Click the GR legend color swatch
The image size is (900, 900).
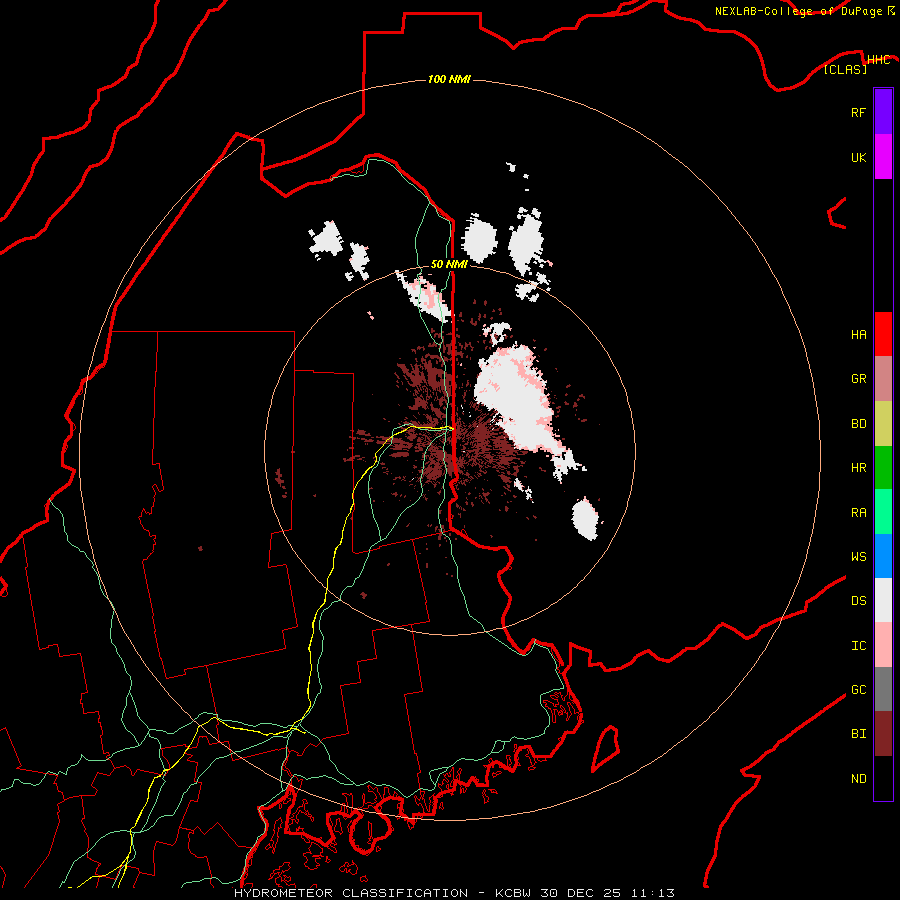(883, 378)
